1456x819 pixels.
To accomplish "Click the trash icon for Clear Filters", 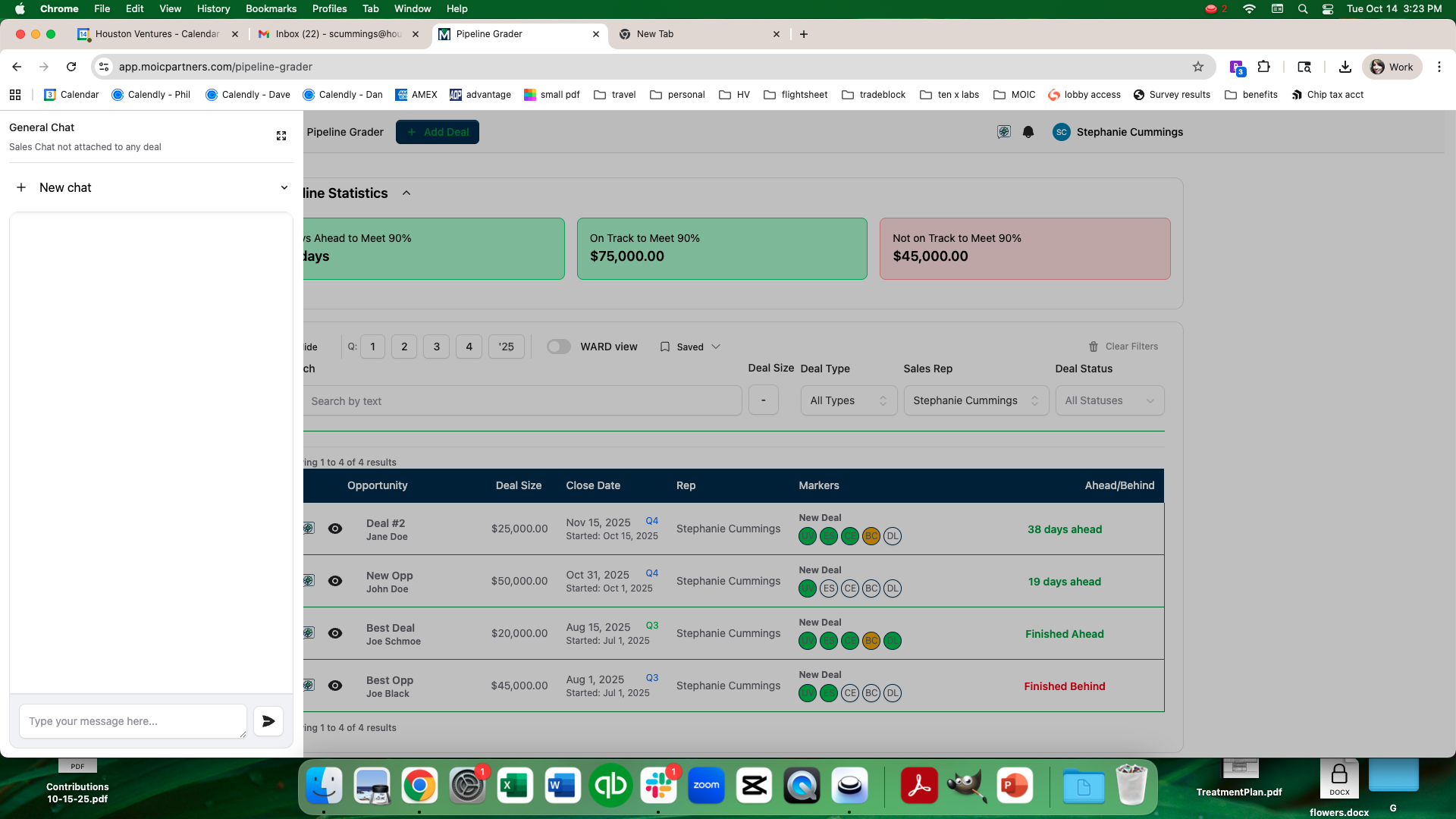I will [1094, 347].
